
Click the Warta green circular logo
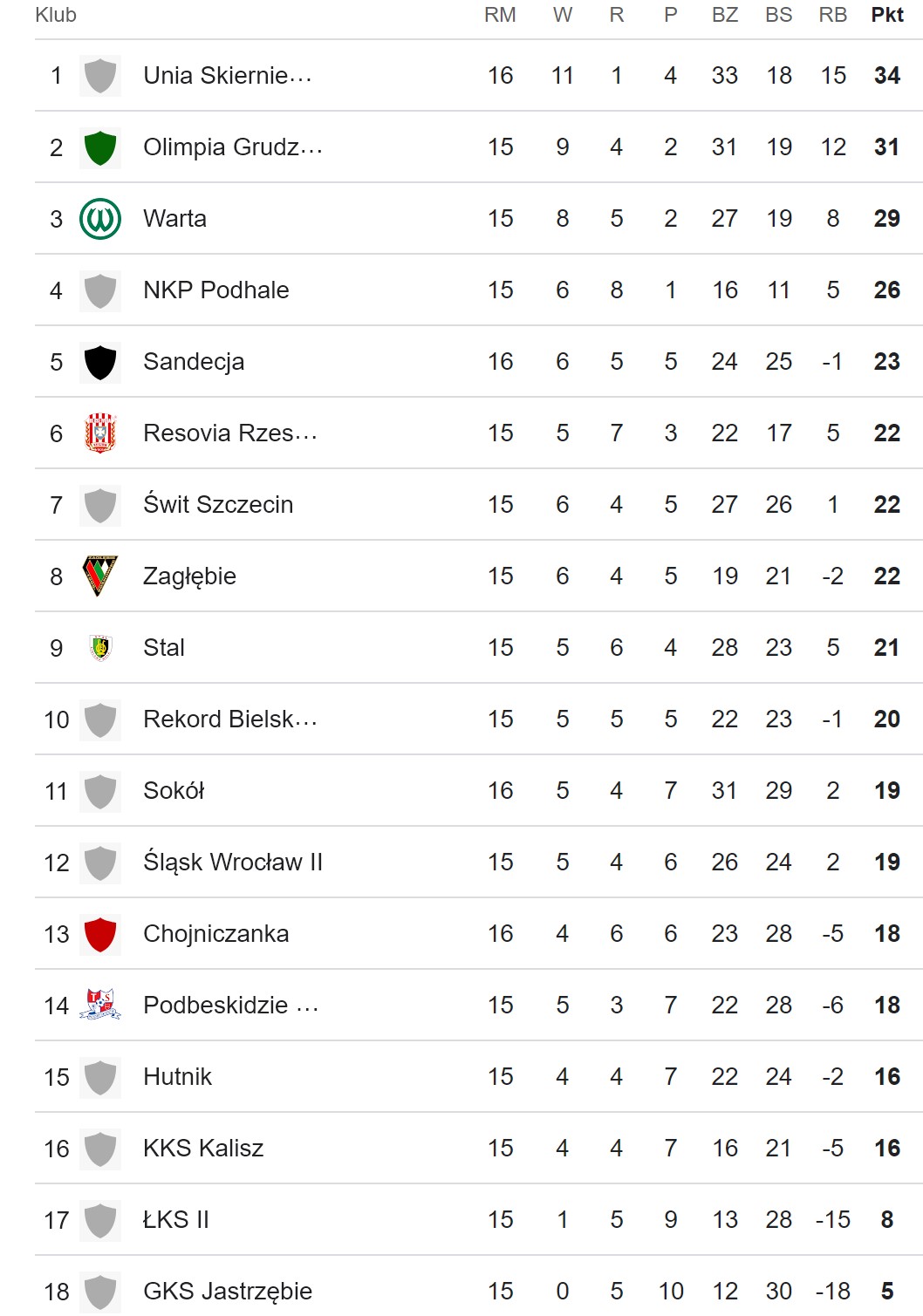tap(100, 219)
